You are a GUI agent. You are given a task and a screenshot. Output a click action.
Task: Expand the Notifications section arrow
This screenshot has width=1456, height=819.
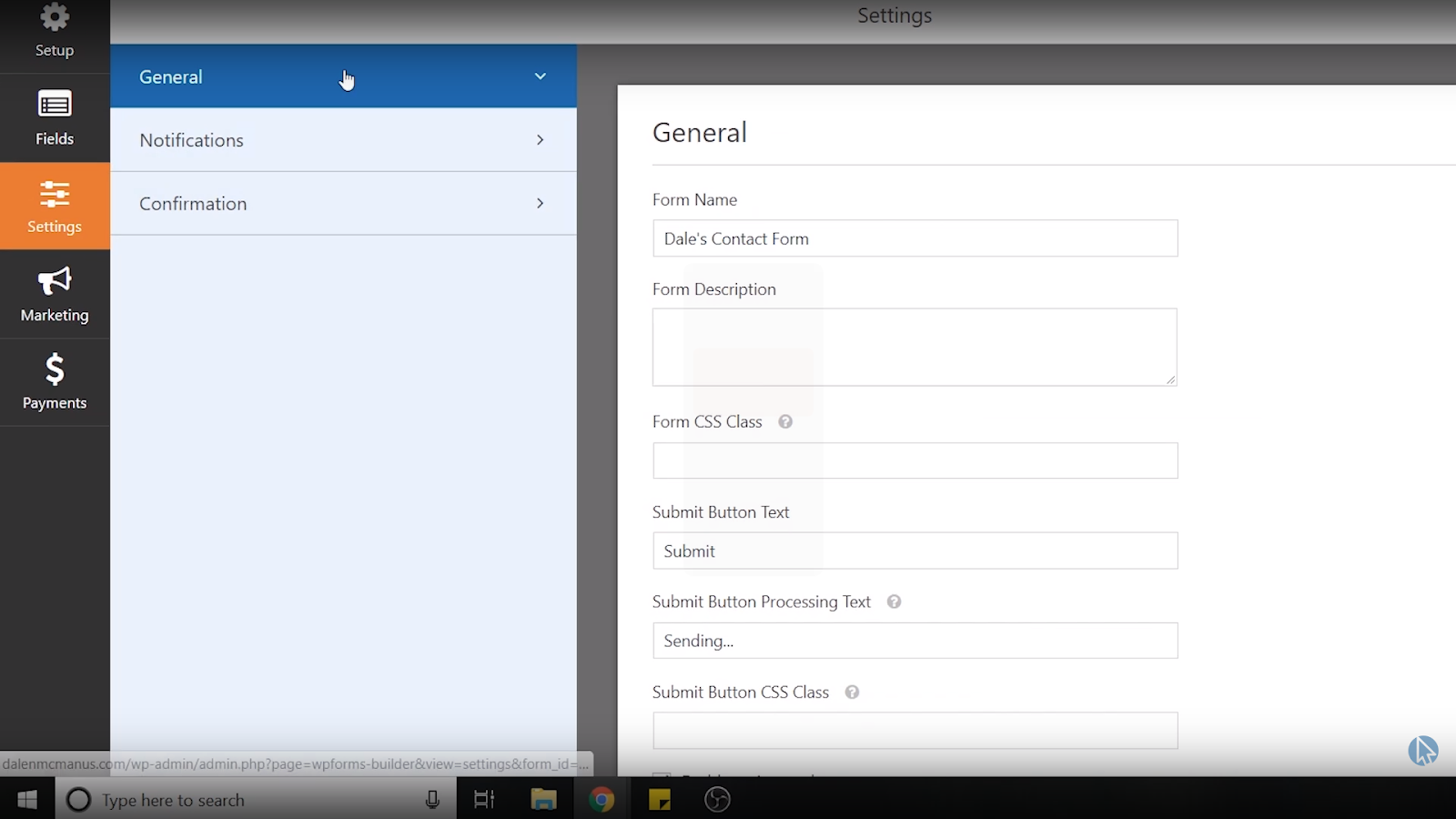click(x=541, y=140)
